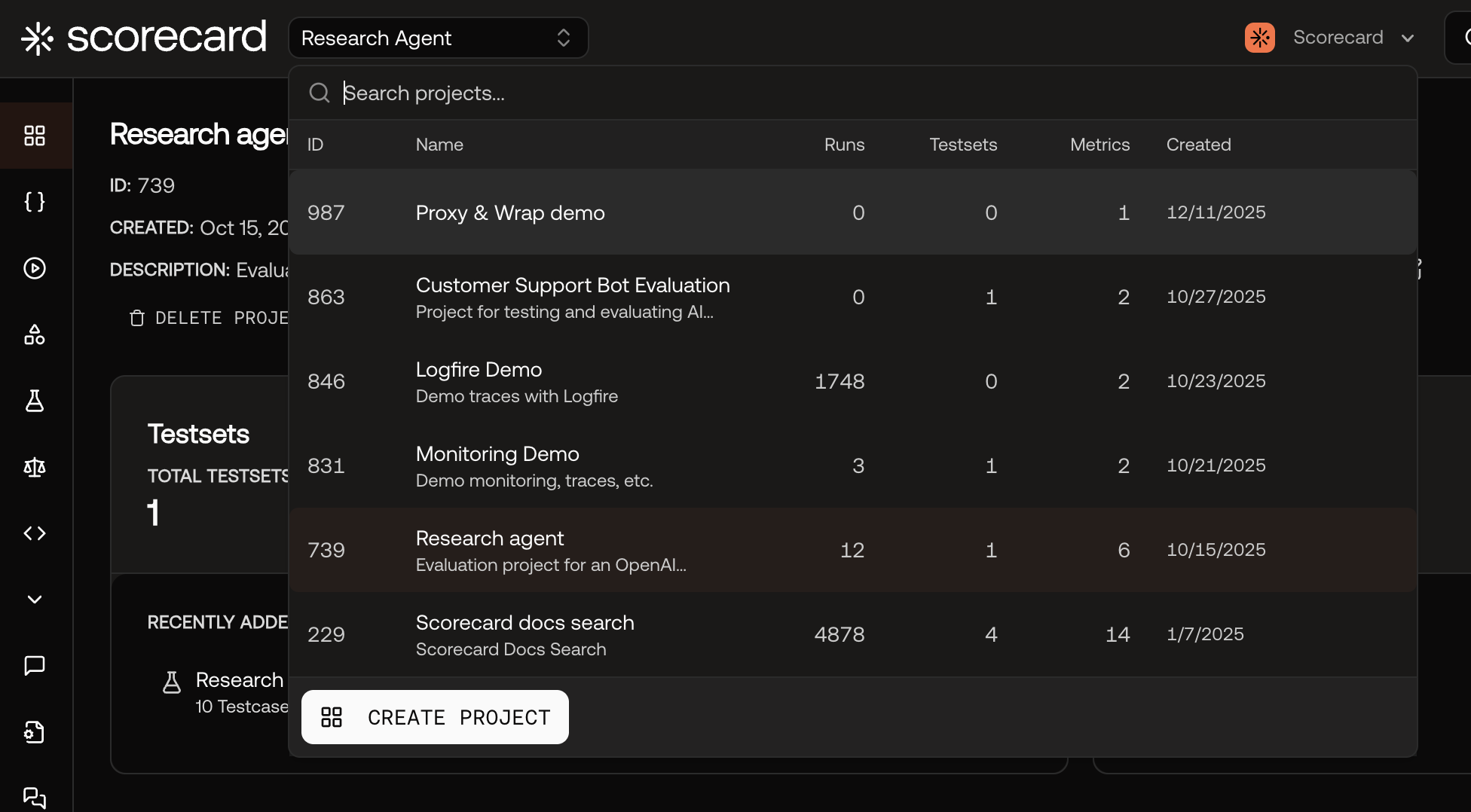Click project ID 987 cell

pyautogui.click(x=326, y=212)
